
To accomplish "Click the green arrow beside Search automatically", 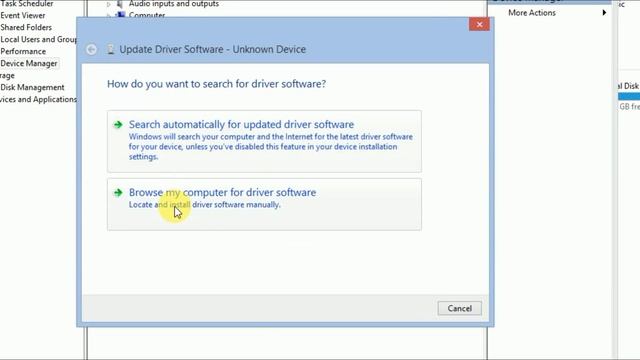I will pos(118,124).
